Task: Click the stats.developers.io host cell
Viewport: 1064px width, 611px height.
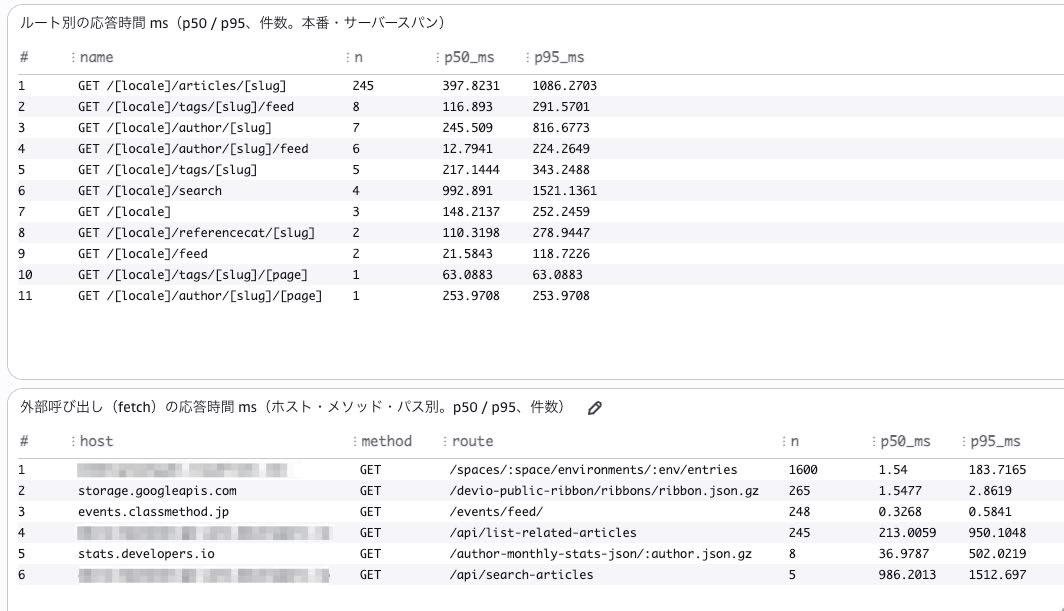Action: tap(146, 554)
